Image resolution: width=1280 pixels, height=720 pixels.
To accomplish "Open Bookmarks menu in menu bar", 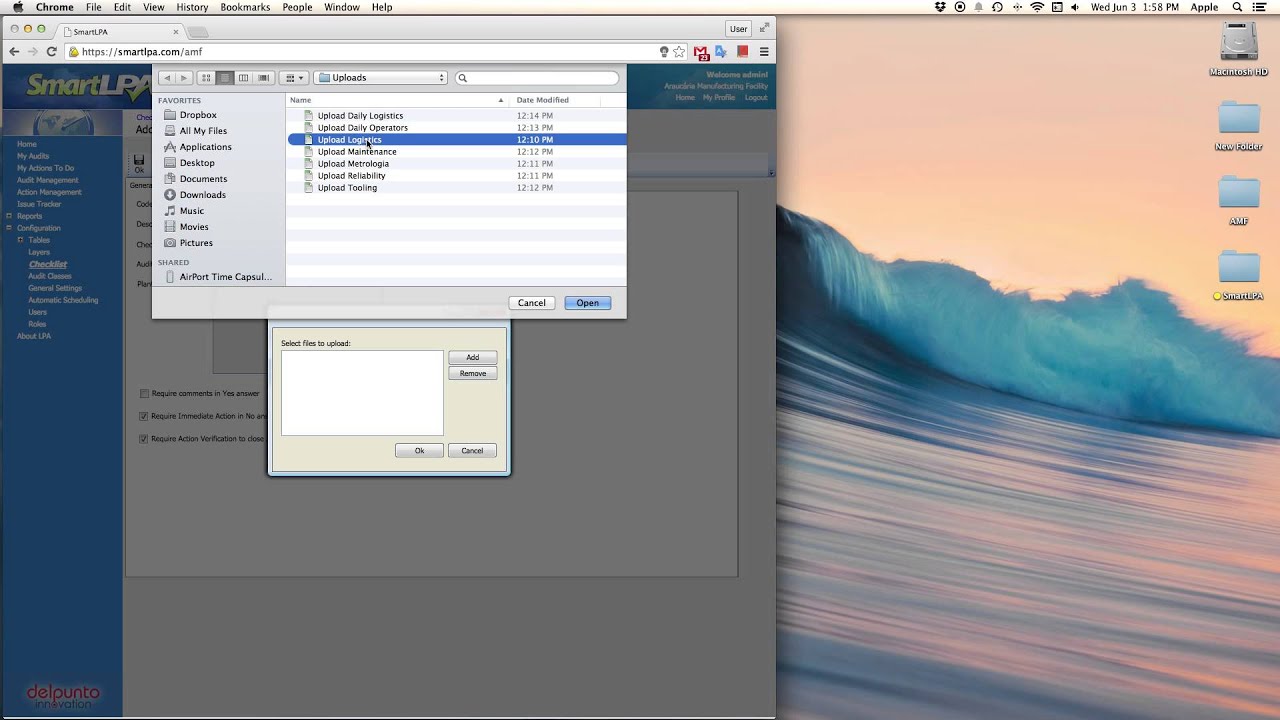I will coord(245,7).
